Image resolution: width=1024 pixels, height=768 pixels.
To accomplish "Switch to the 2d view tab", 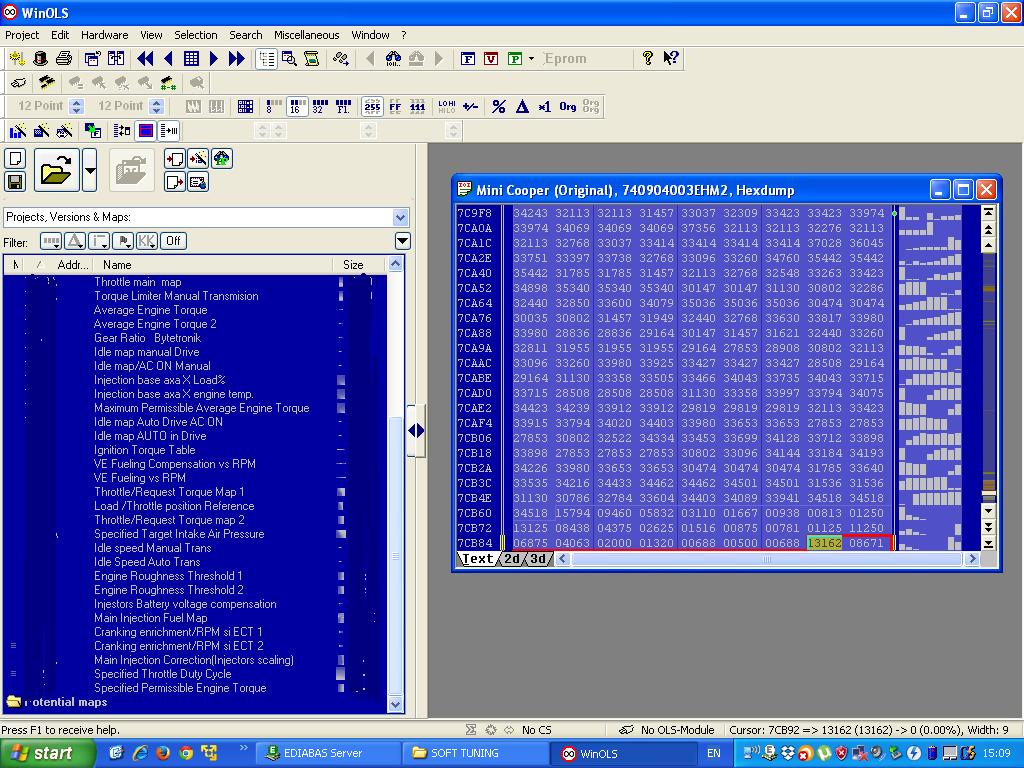I will tap(512, 559).
